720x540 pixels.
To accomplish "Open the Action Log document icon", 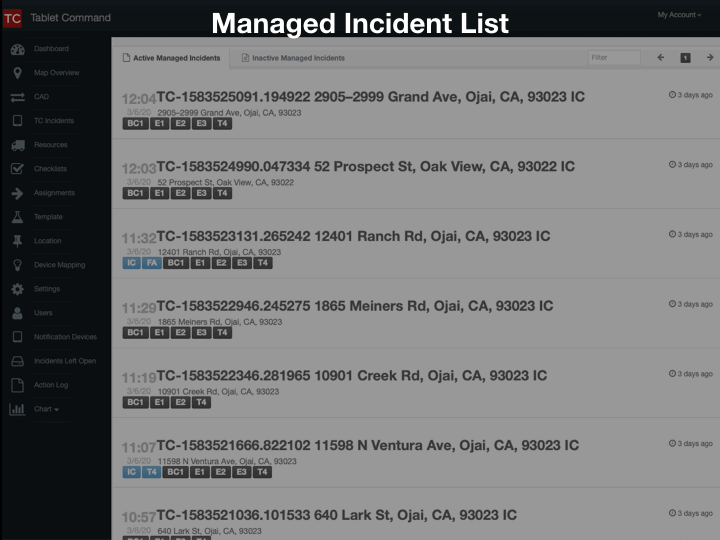I will click(17, 385).
